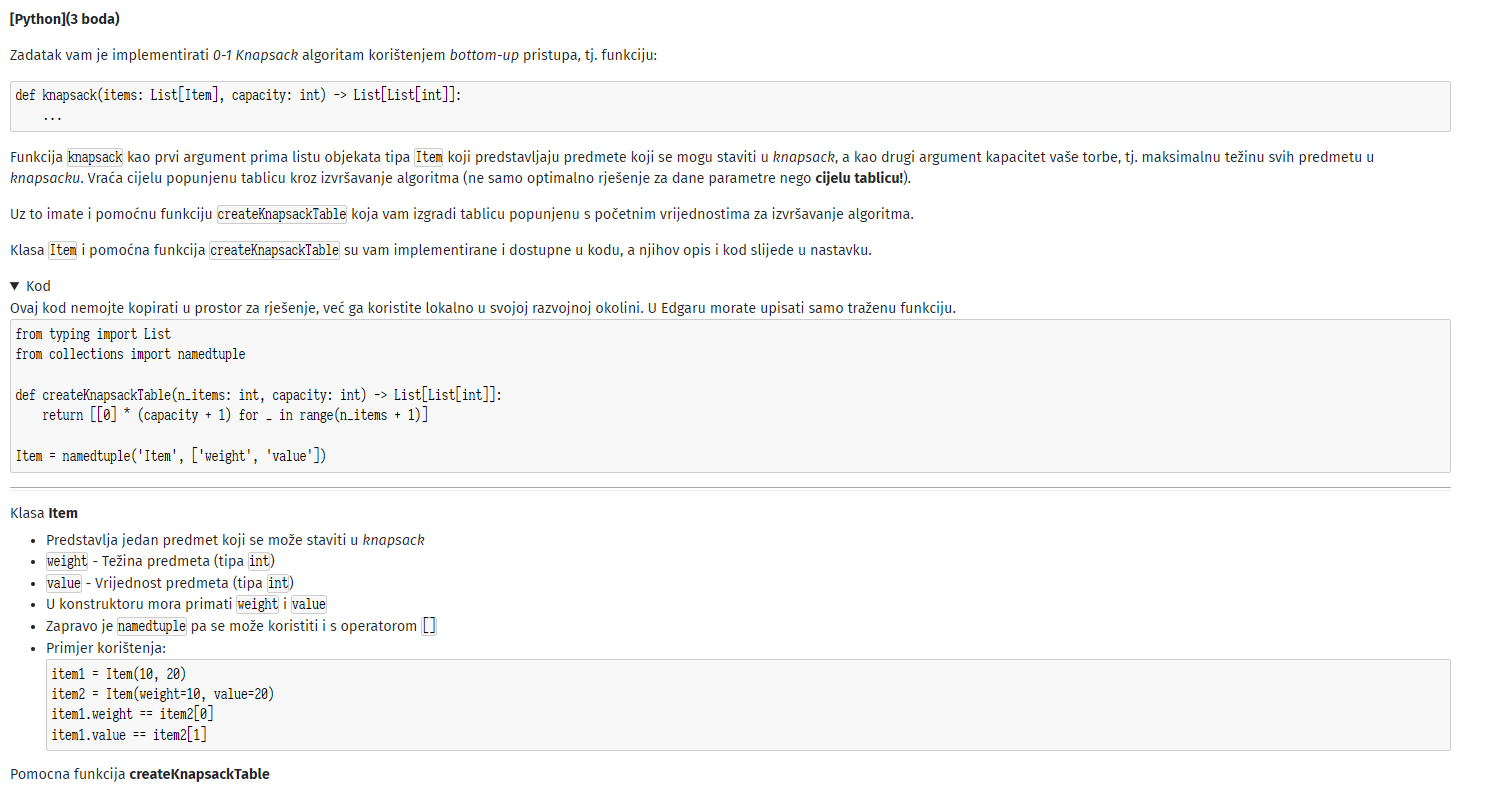This screenshot has height=785, width=1493.
Task: Click the "item1.value == item2[1]" line
Action: pyautogui.click(x=129, y=735)
